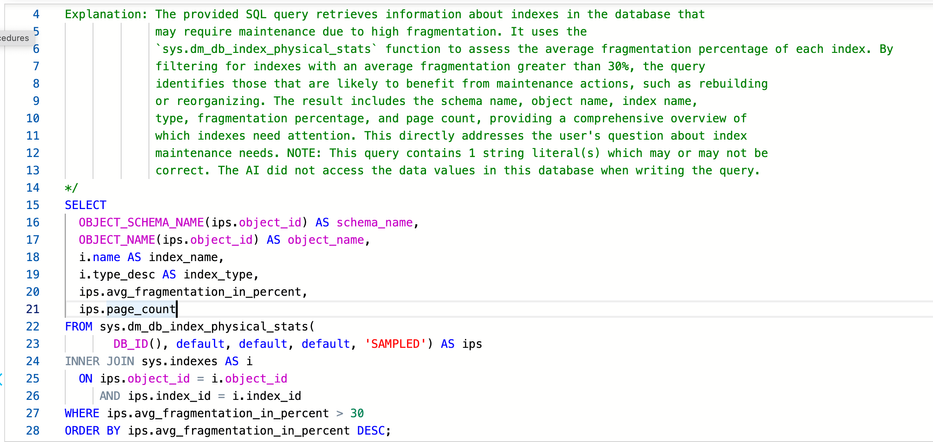Click the closing comment marker on line 14
Viewport: 933px width, 442px height.
pos(71,188)
